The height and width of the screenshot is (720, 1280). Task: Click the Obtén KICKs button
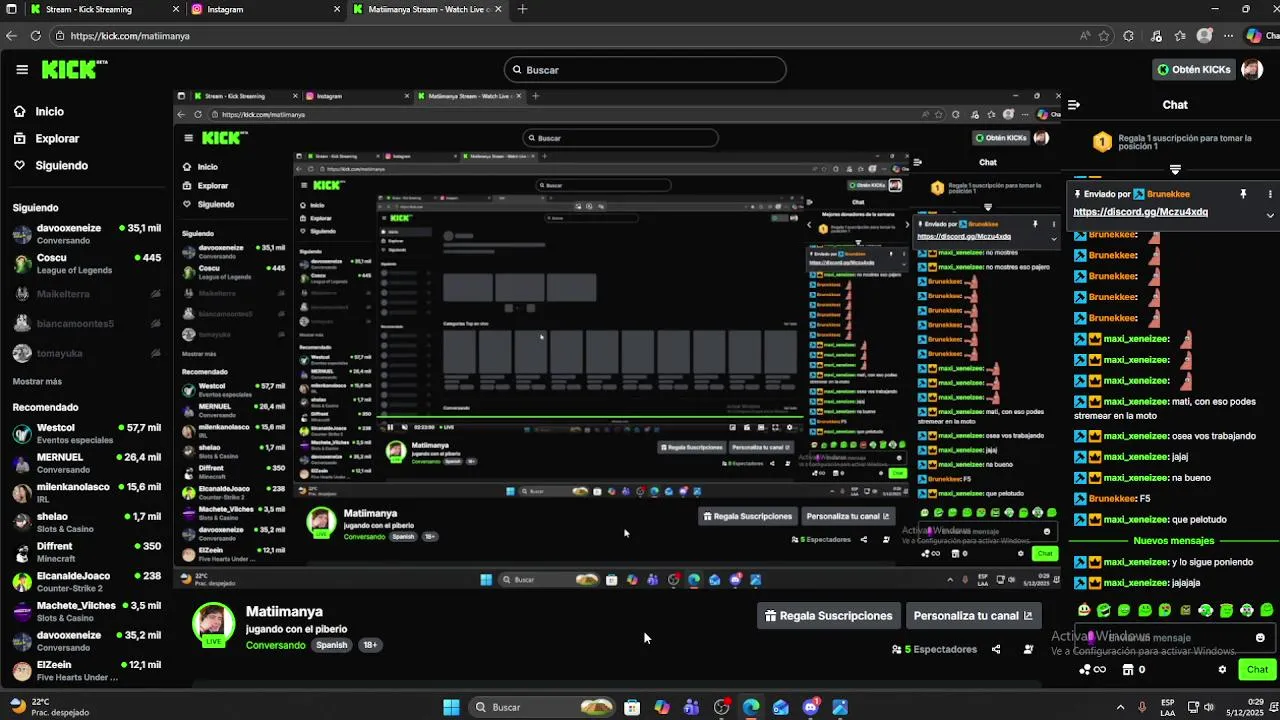tap(1194, 70)
